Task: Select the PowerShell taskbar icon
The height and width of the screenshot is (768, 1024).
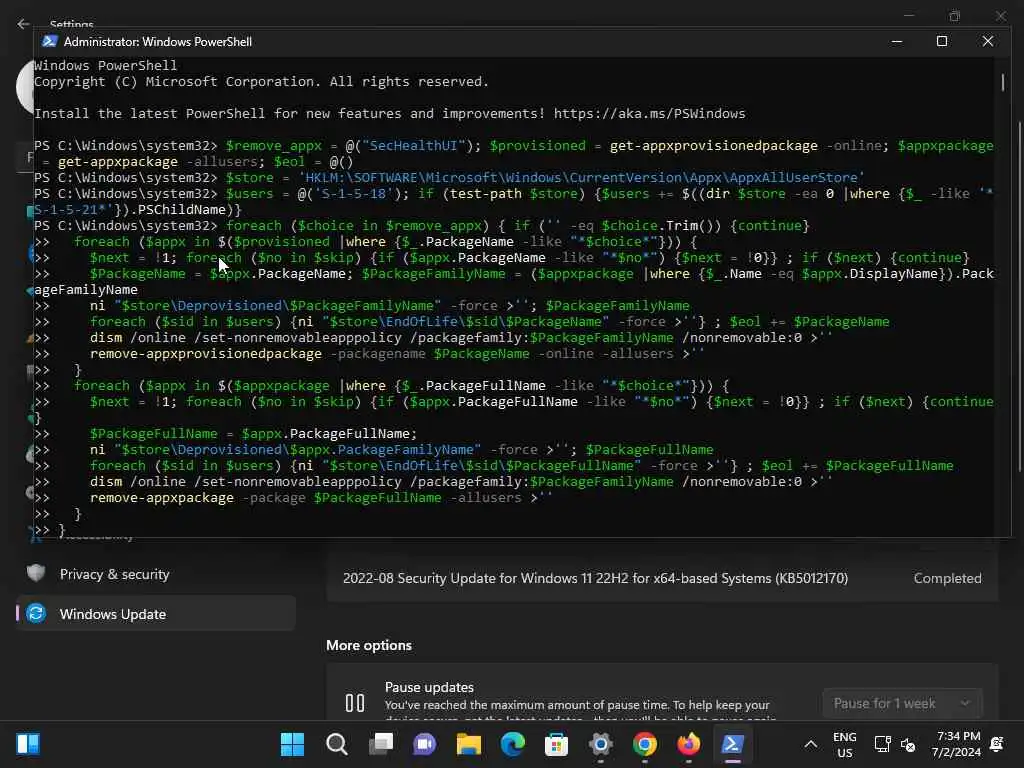Action: (732, 744)
